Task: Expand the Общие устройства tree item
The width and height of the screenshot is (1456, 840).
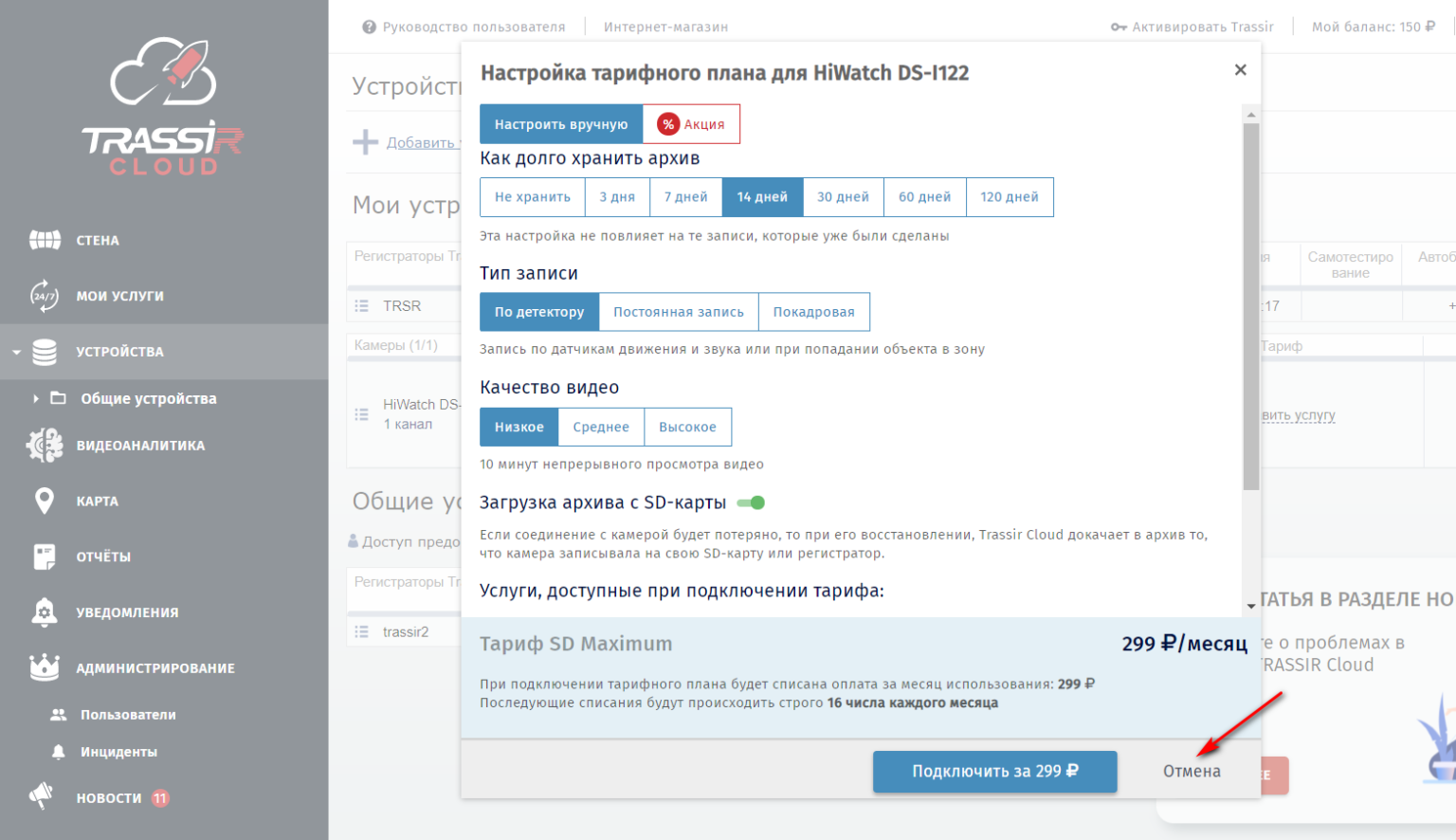Action: (36, 398)
